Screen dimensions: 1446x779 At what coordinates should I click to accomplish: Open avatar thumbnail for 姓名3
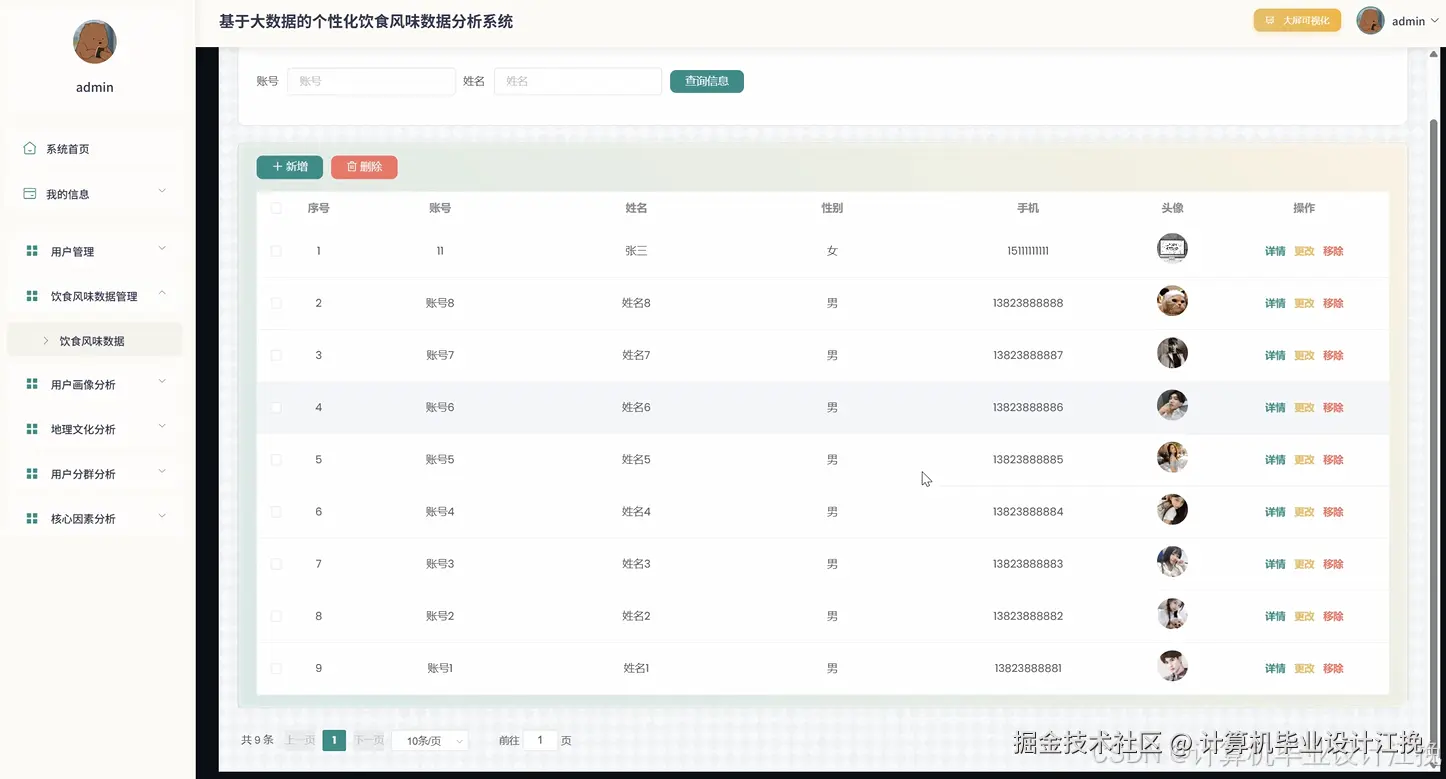click(1172, 562)
